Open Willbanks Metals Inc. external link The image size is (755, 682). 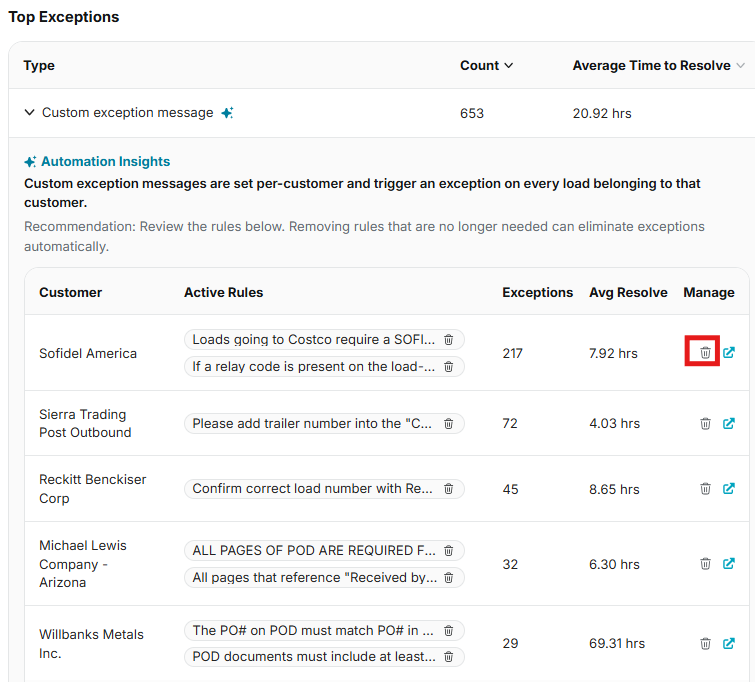tap(729, 643)
